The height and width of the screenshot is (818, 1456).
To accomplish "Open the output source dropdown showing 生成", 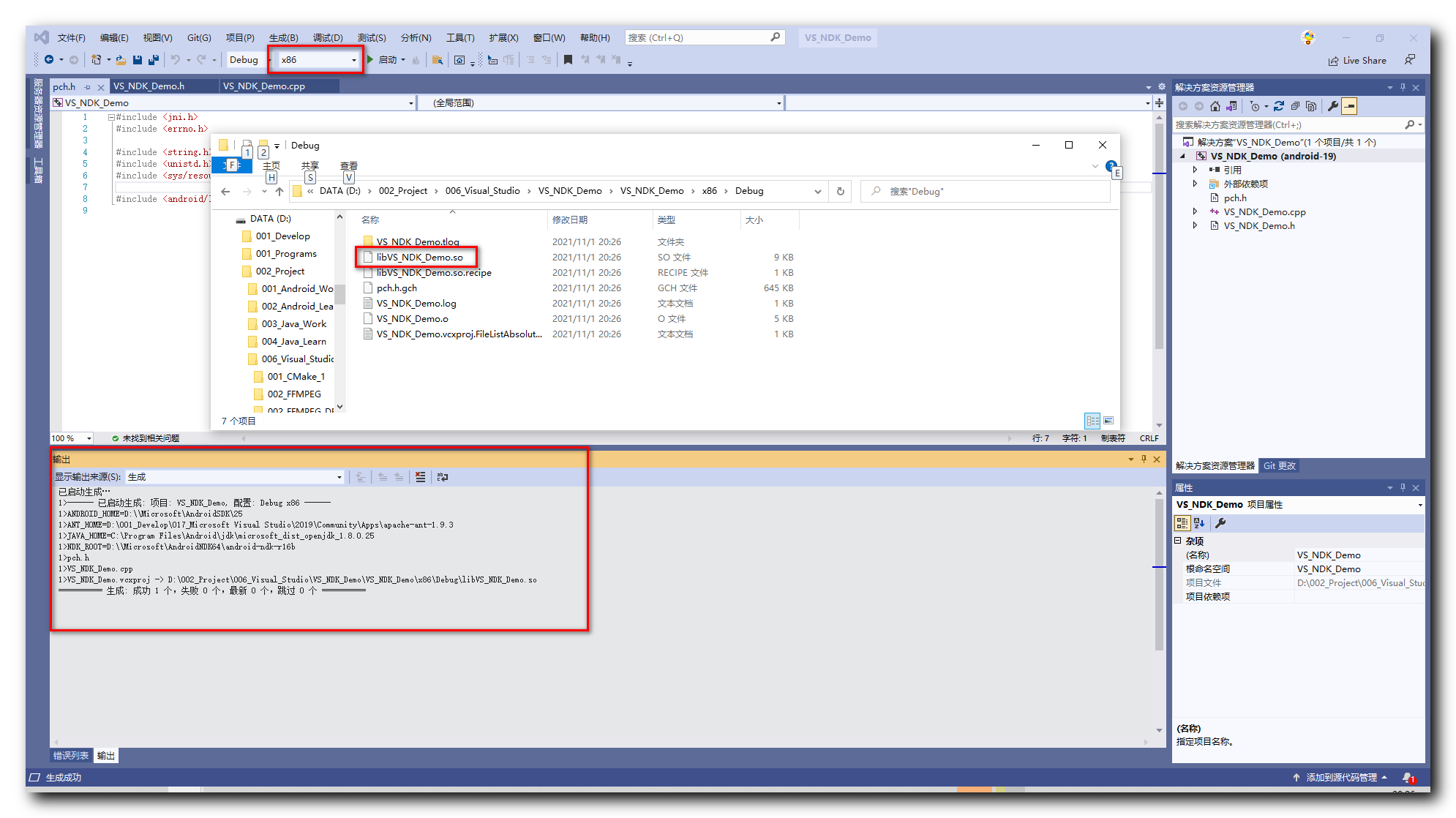I will click(x=234, y=477).
